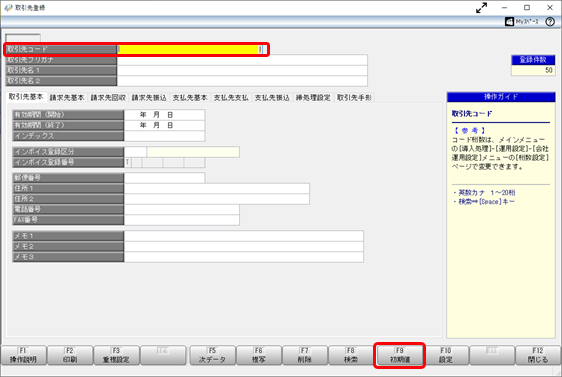Open the 取引先手形 tab
The height and width of the screenshot is (377, 562).
click(354, 97)
